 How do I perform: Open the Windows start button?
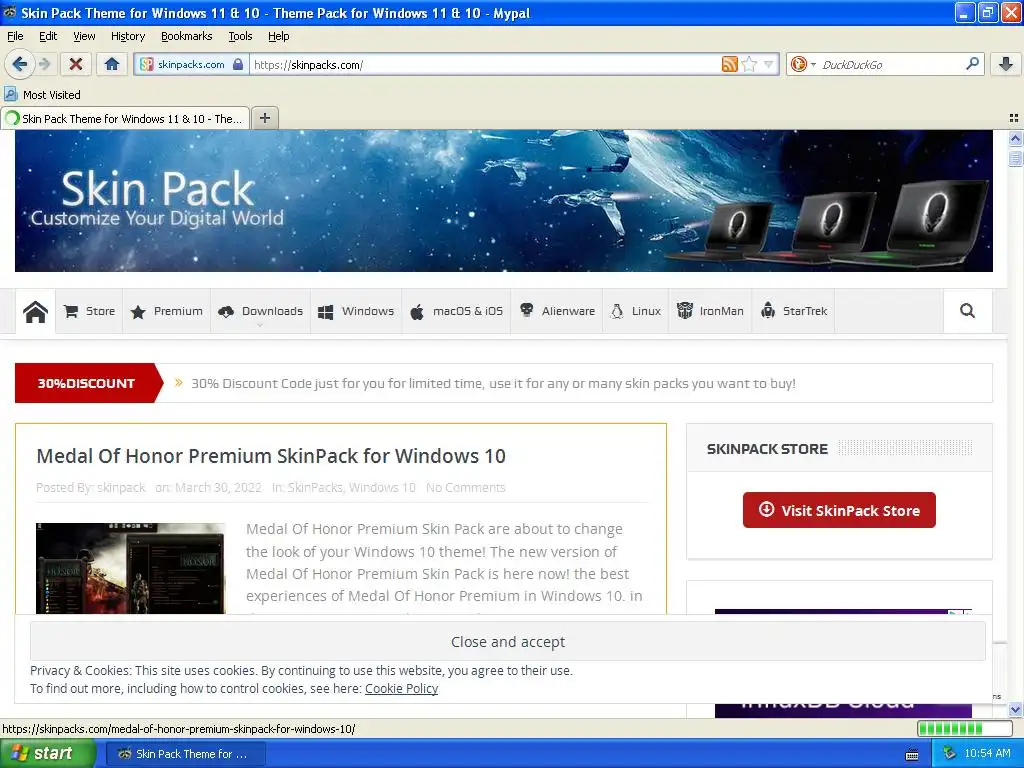[48, 753]
